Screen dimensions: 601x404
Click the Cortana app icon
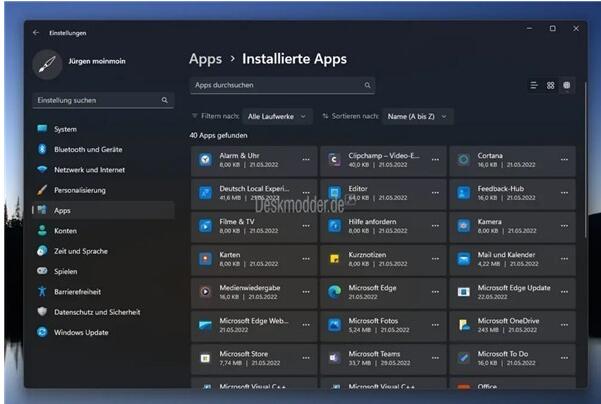464,159
